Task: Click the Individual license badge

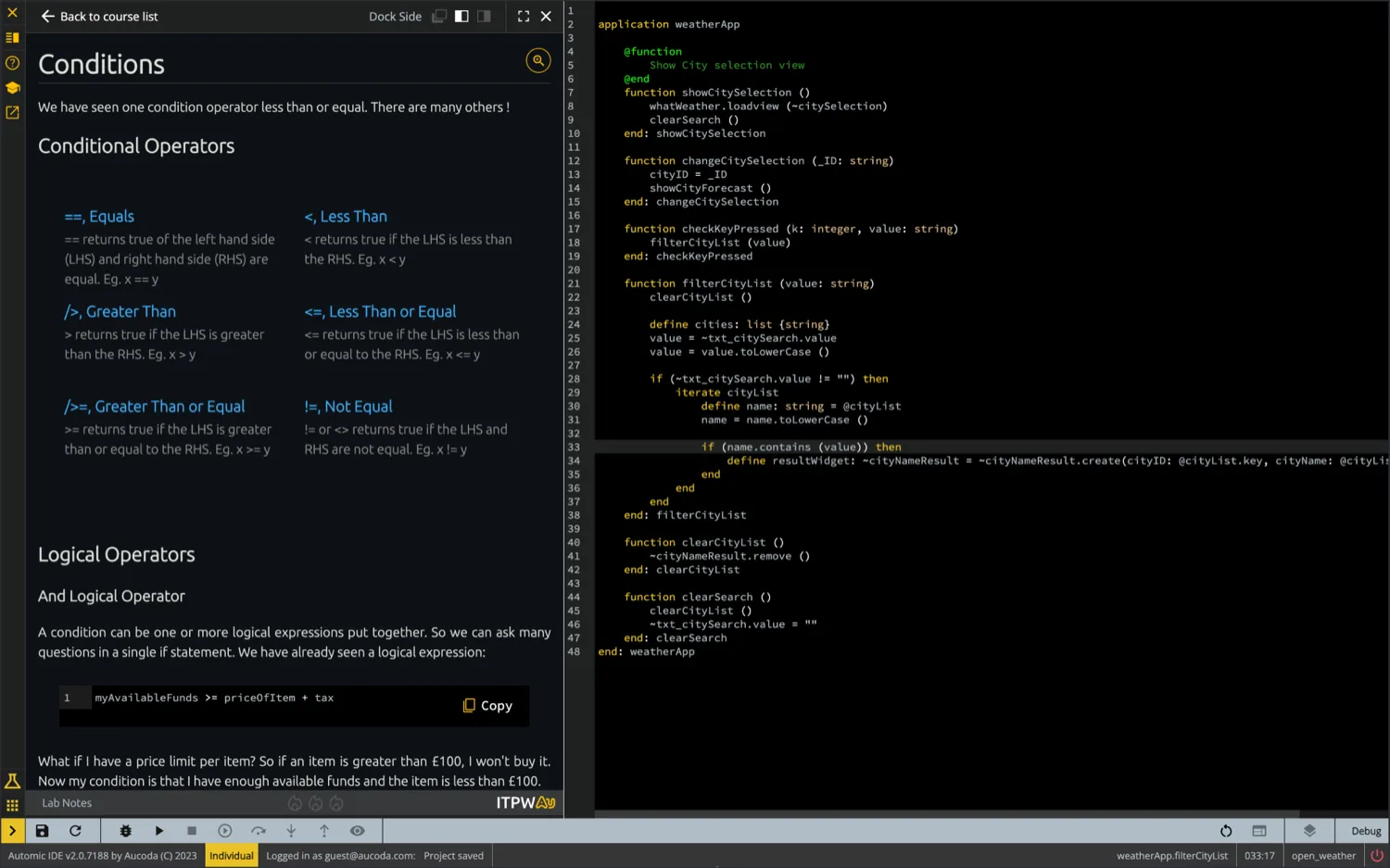Action: coord(232,856)
